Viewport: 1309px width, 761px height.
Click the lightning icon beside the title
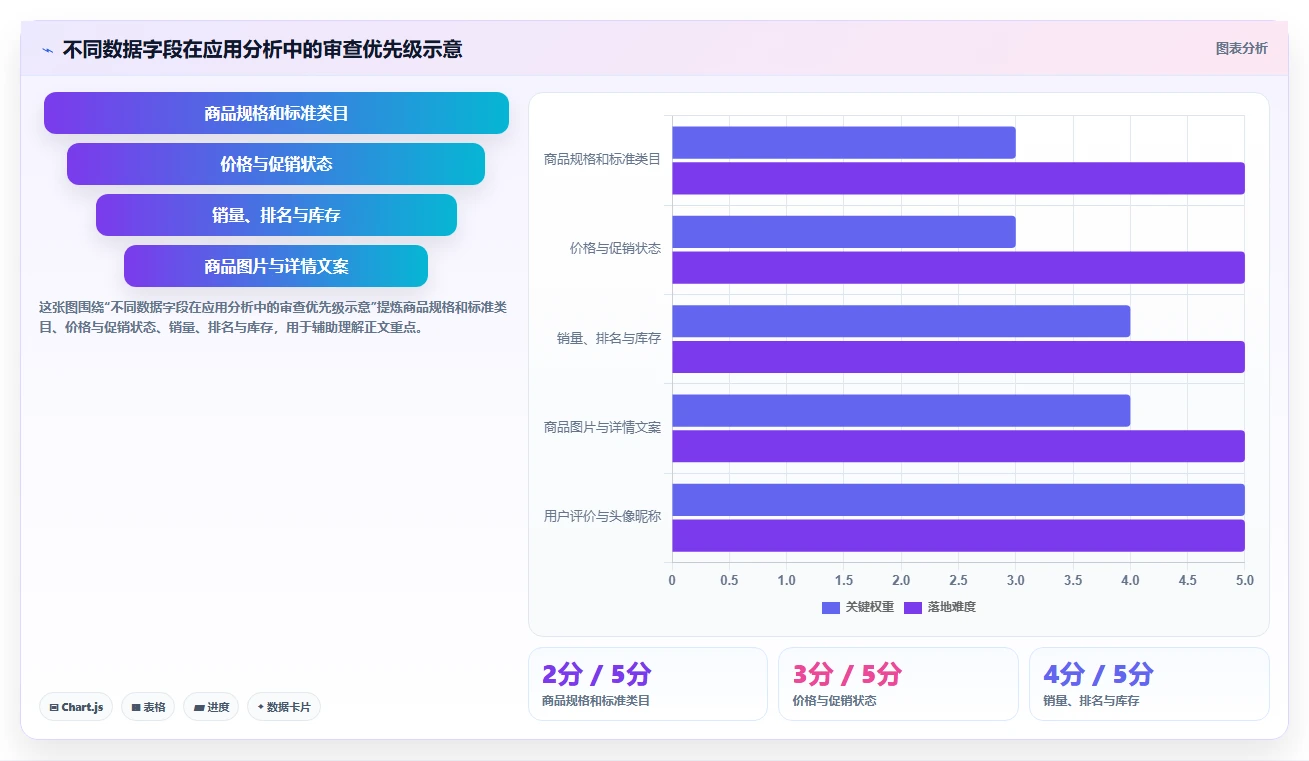(47, 50)
